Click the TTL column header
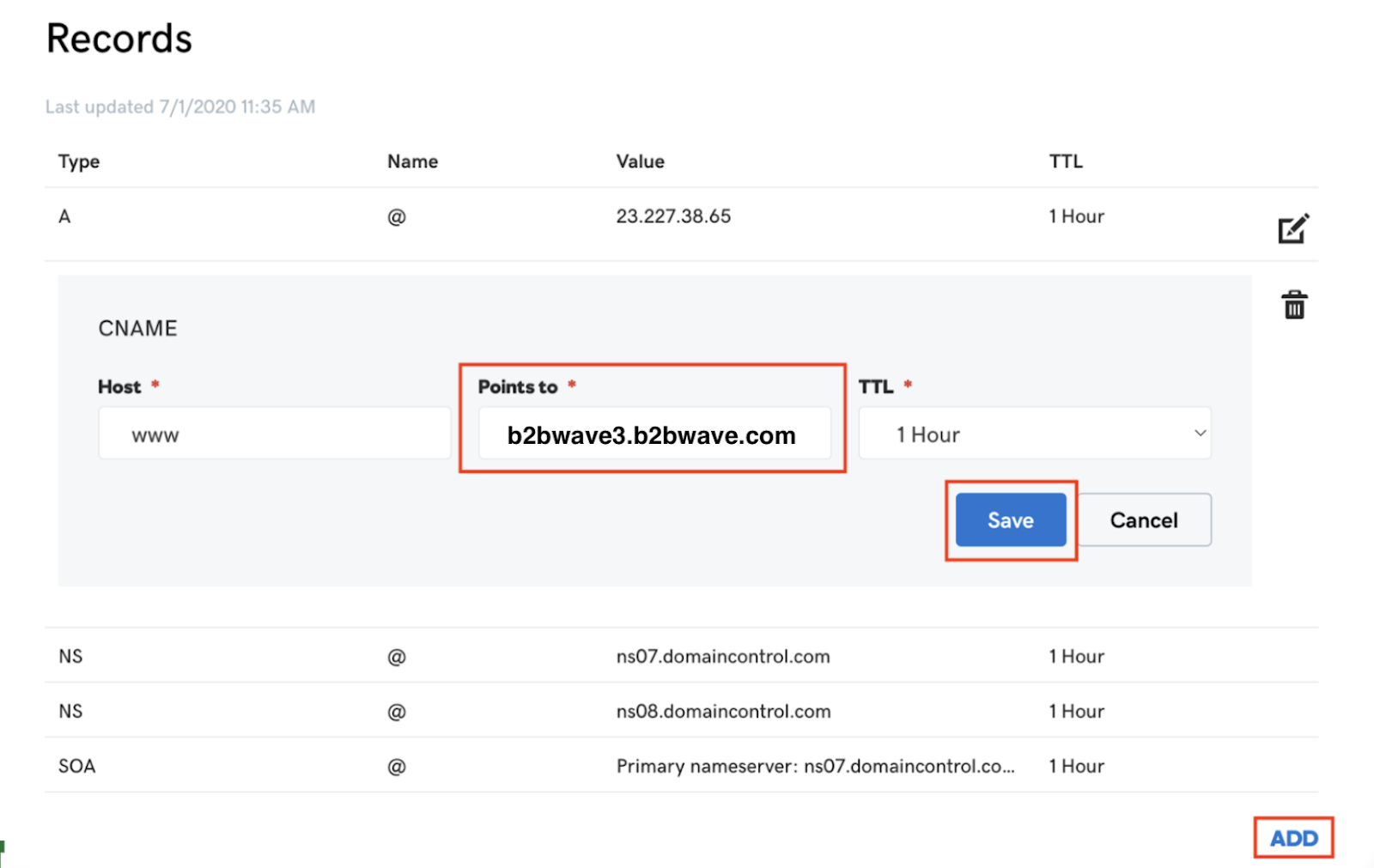 click(1066, 161)
